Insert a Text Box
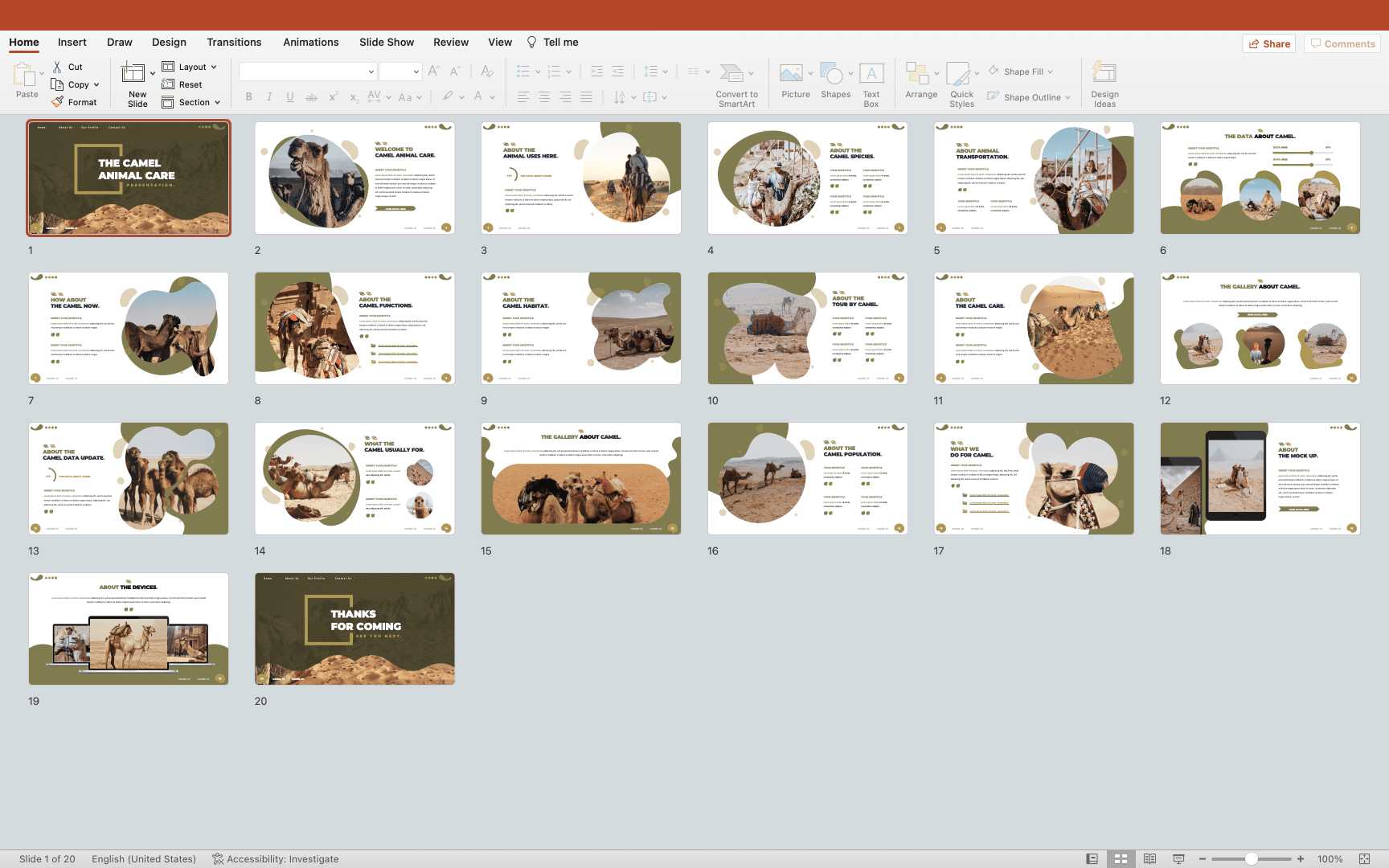1389x868 pixels. click(871, 74)
